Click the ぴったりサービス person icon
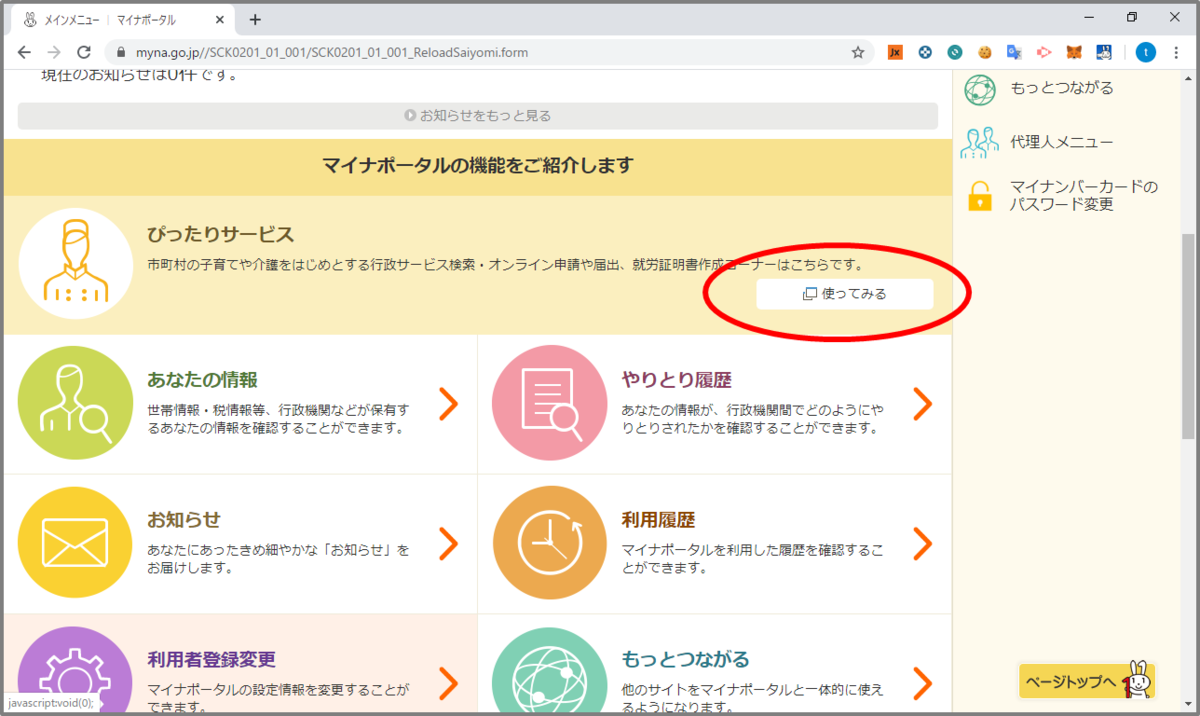 [75, 262]
